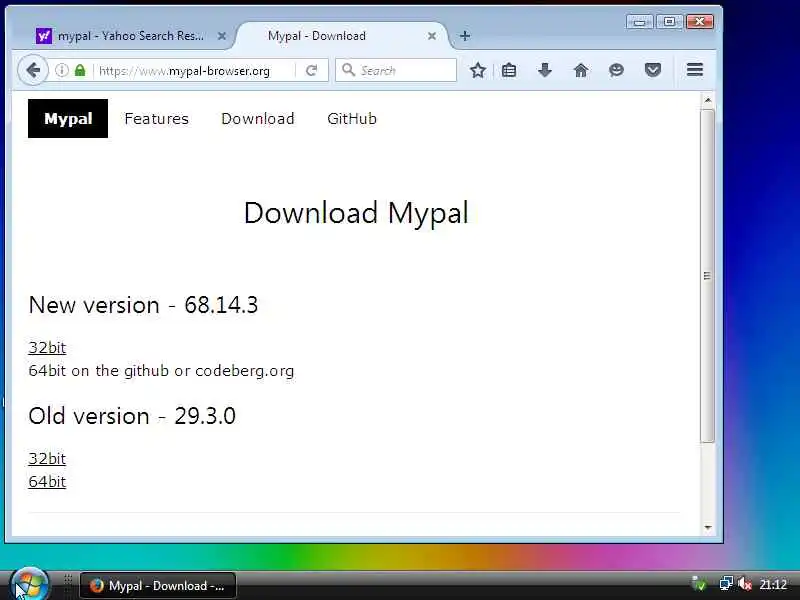Image resolution: width=800 pixels, height=600 pixels.
Task: Switch to mypal Yahoo Search Results tab
Action: (x=131, y=36)
